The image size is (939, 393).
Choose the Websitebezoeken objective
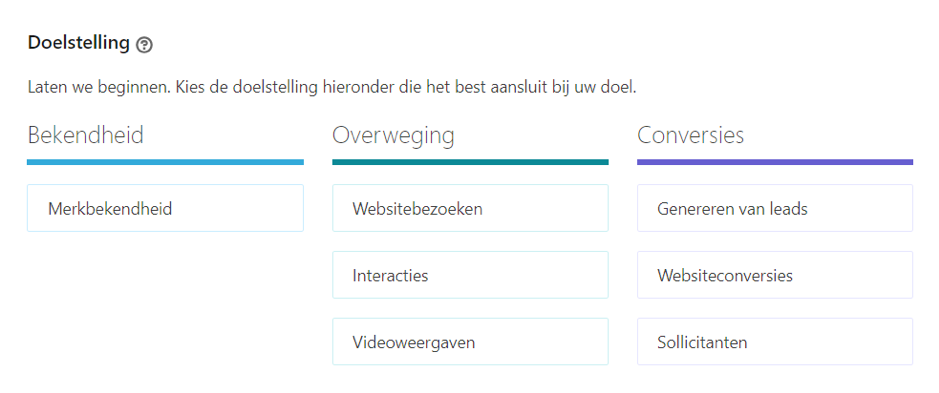coord(470,208)
